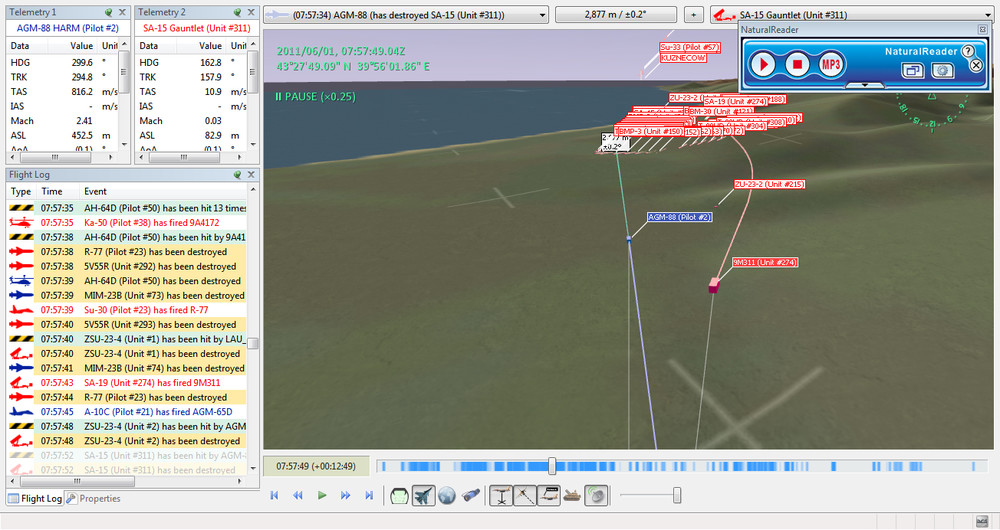Switch to the Flight Log tab
Viewport: 1000px width, 530px height.
pos(35,499)
